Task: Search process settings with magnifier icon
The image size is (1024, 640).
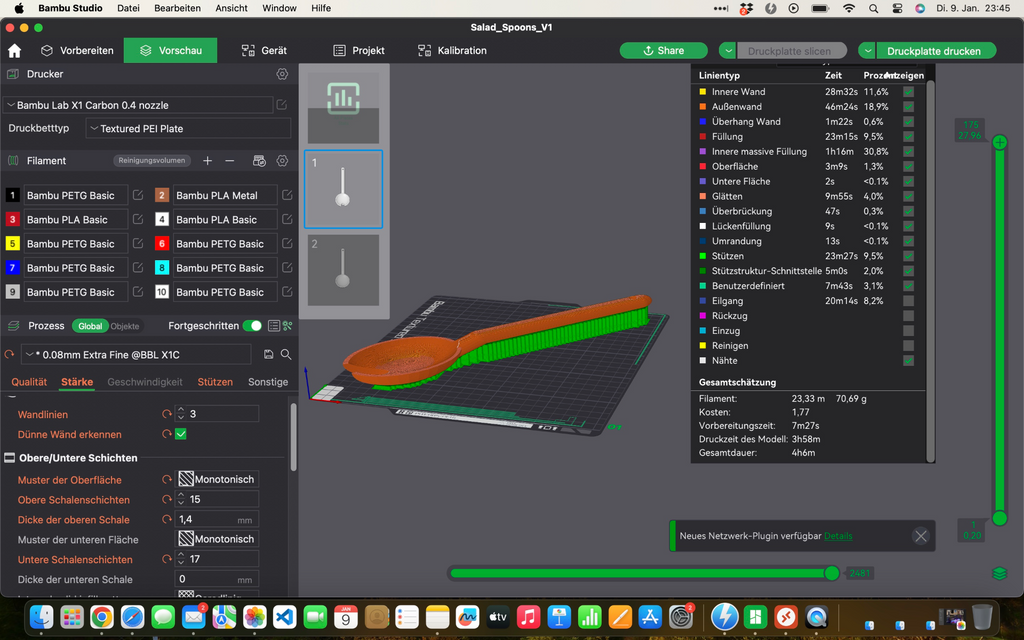Action: pyautogui.click(x=286, y=354)
